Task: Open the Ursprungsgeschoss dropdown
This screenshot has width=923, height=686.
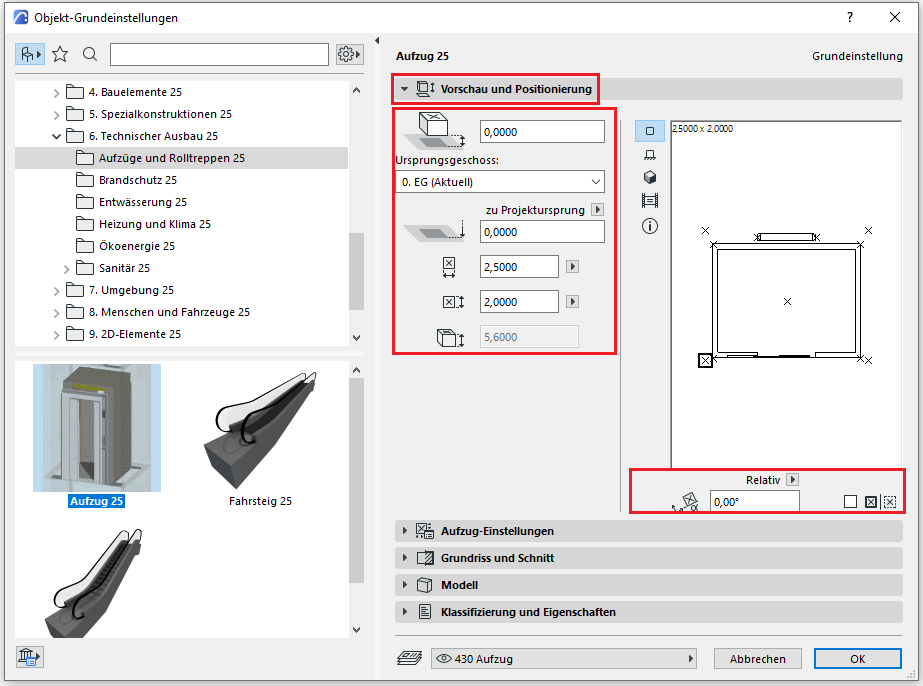Action: click(x=500, y=182)
